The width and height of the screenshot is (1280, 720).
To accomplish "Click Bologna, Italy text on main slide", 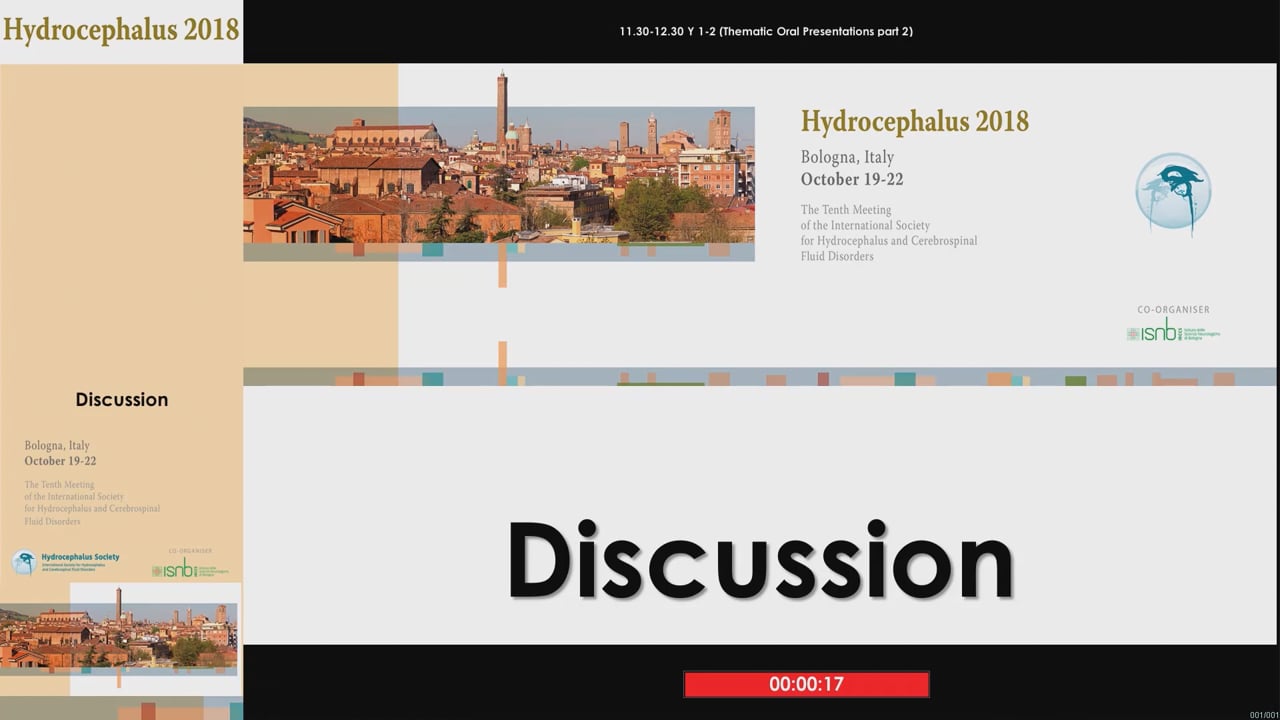I will pos(847,157).
